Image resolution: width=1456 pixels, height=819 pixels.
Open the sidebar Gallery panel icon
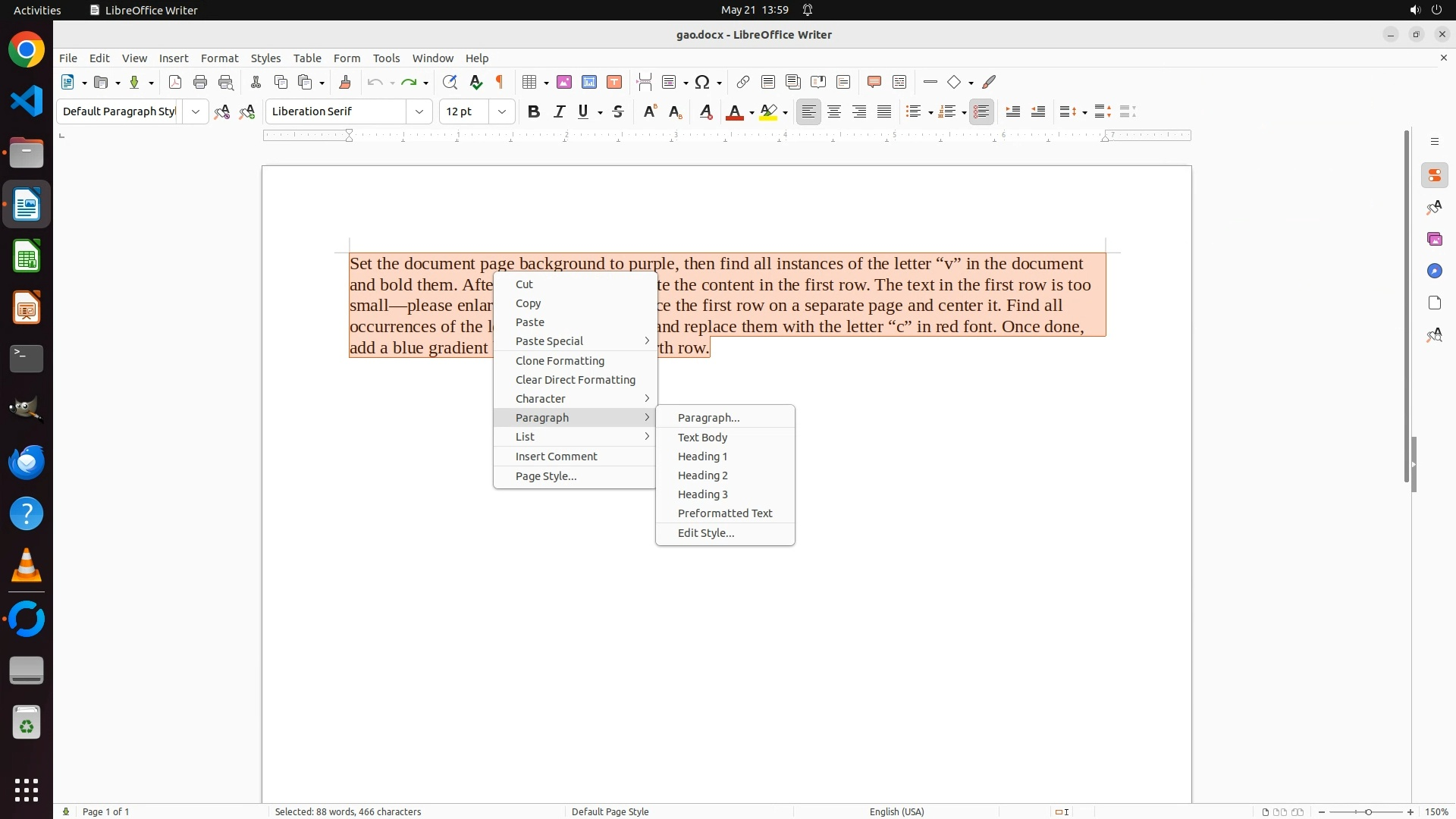coord(1434,239)
